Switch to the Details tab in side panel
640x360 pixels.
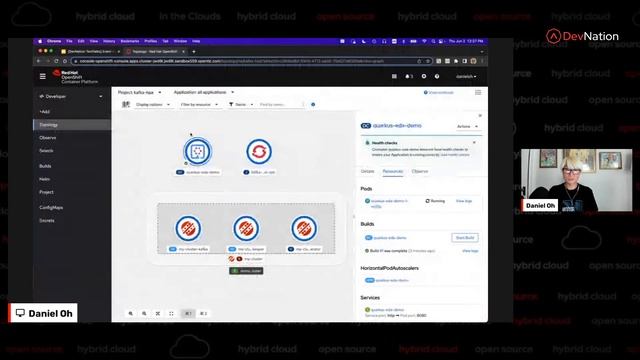[367, 171]
